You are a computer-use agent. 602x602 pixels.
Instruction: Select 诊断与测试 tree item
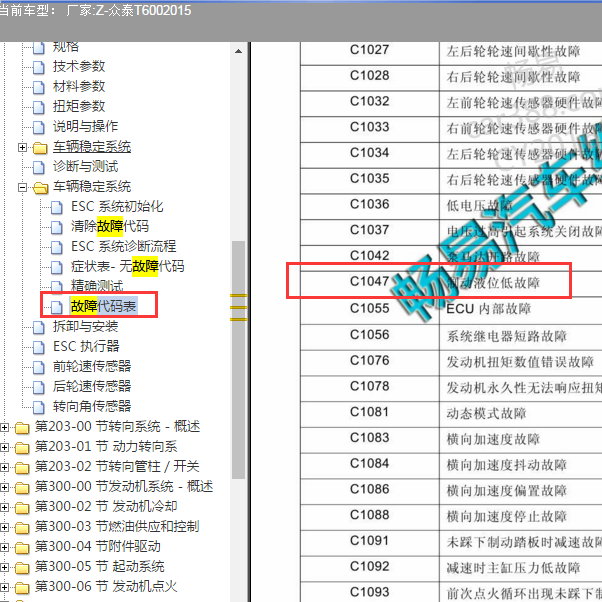pyautogui.click(x=86, y=166)
